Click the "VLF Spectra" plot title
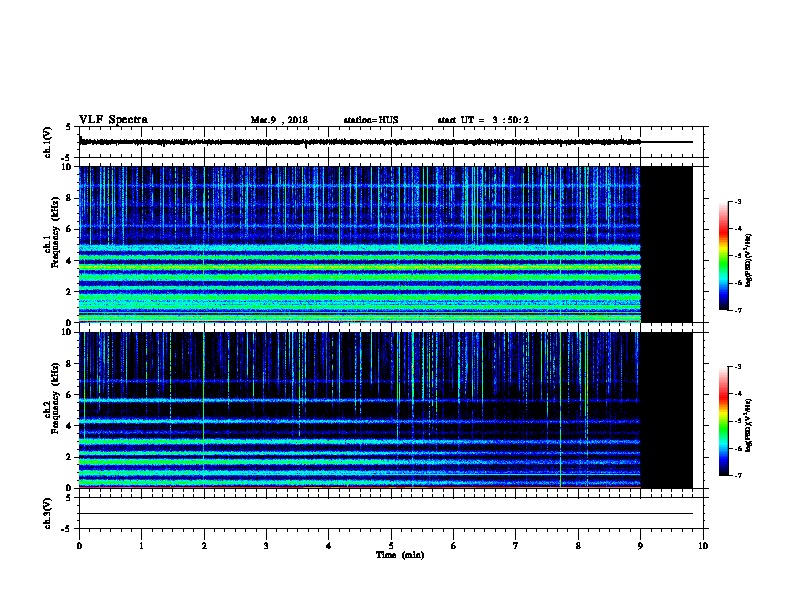This screenshot has width=792, height=612. coord(113,120)
